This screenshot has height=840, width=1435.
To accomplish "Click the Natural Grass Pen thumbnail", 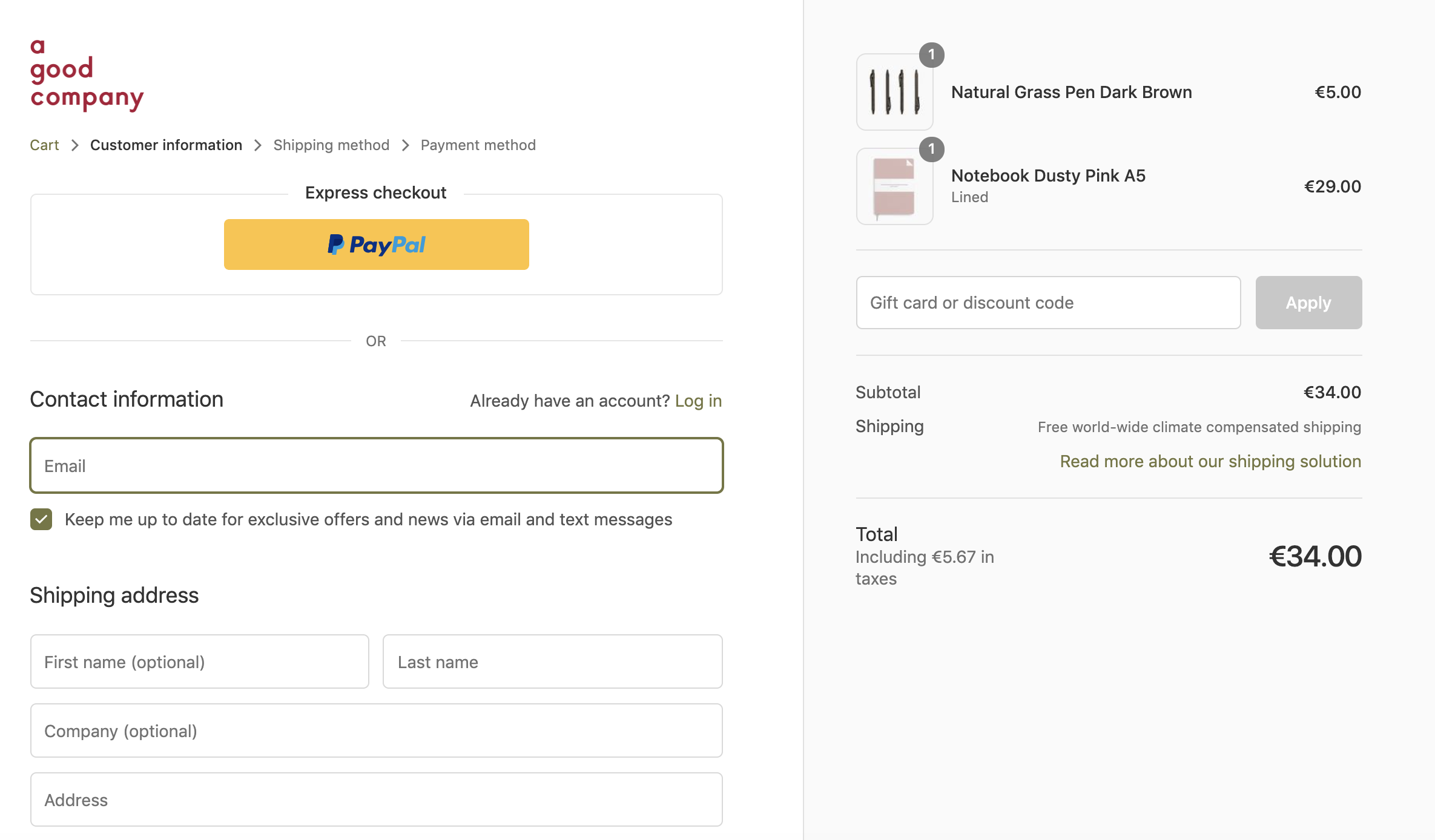I will (894, 92).
